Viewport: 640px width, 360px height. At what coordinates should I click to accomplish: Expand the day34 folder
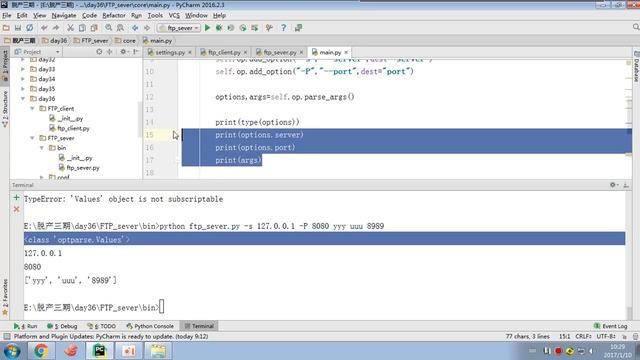click(23, 79)
